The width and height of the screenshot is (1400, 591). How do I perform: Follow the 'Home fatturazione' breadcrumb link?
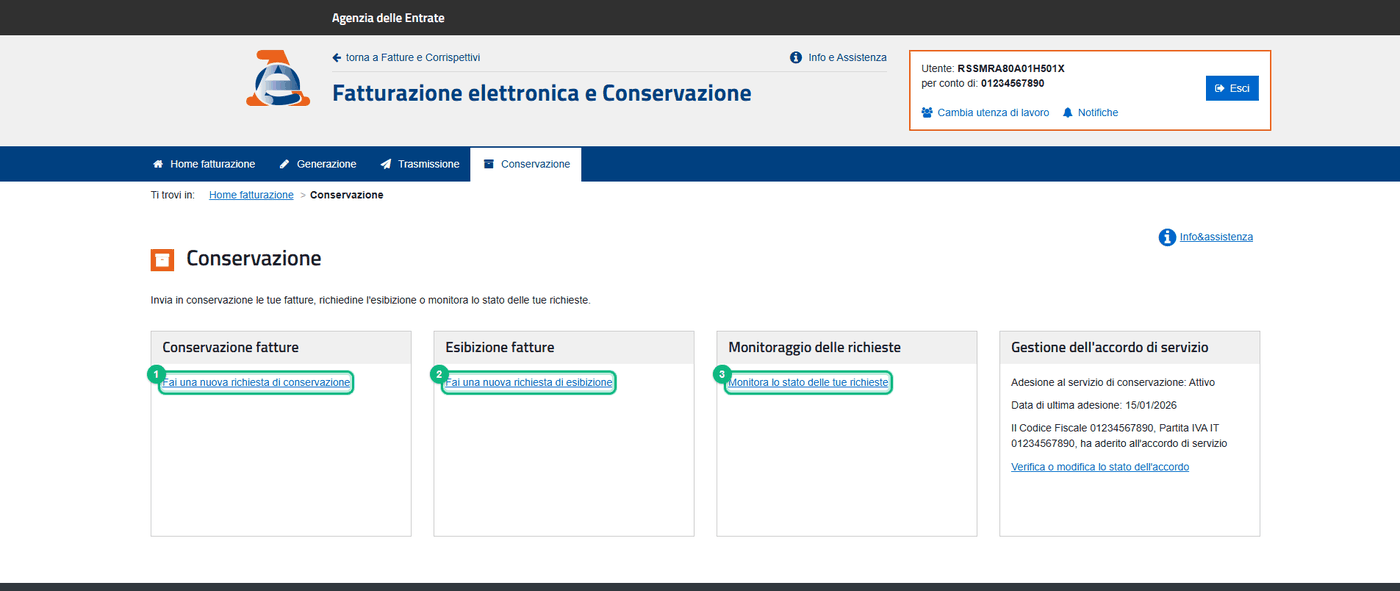pos(251,195)
